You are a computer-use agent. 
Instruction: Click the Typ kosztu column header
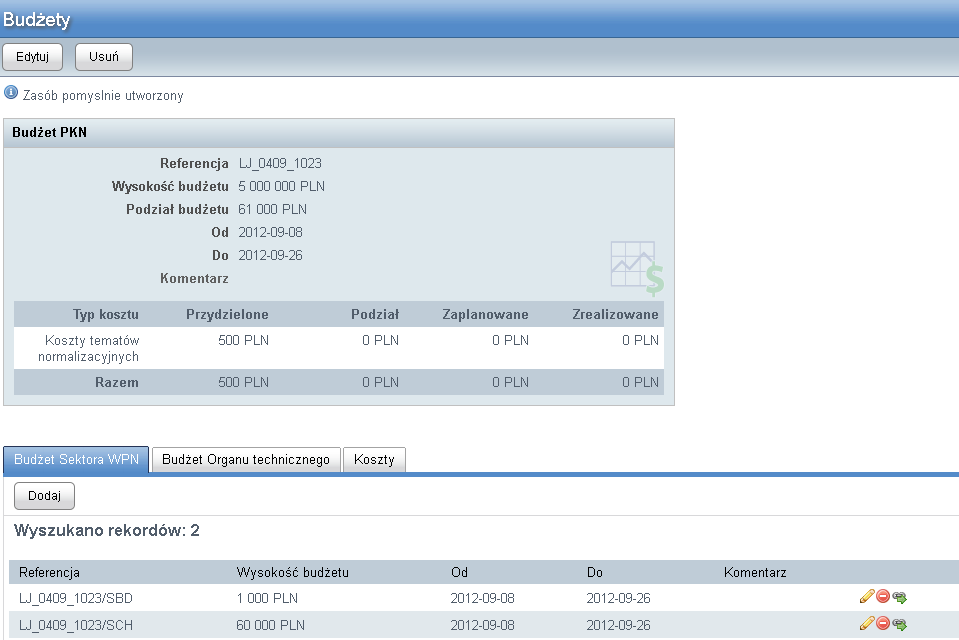point(106,314)
